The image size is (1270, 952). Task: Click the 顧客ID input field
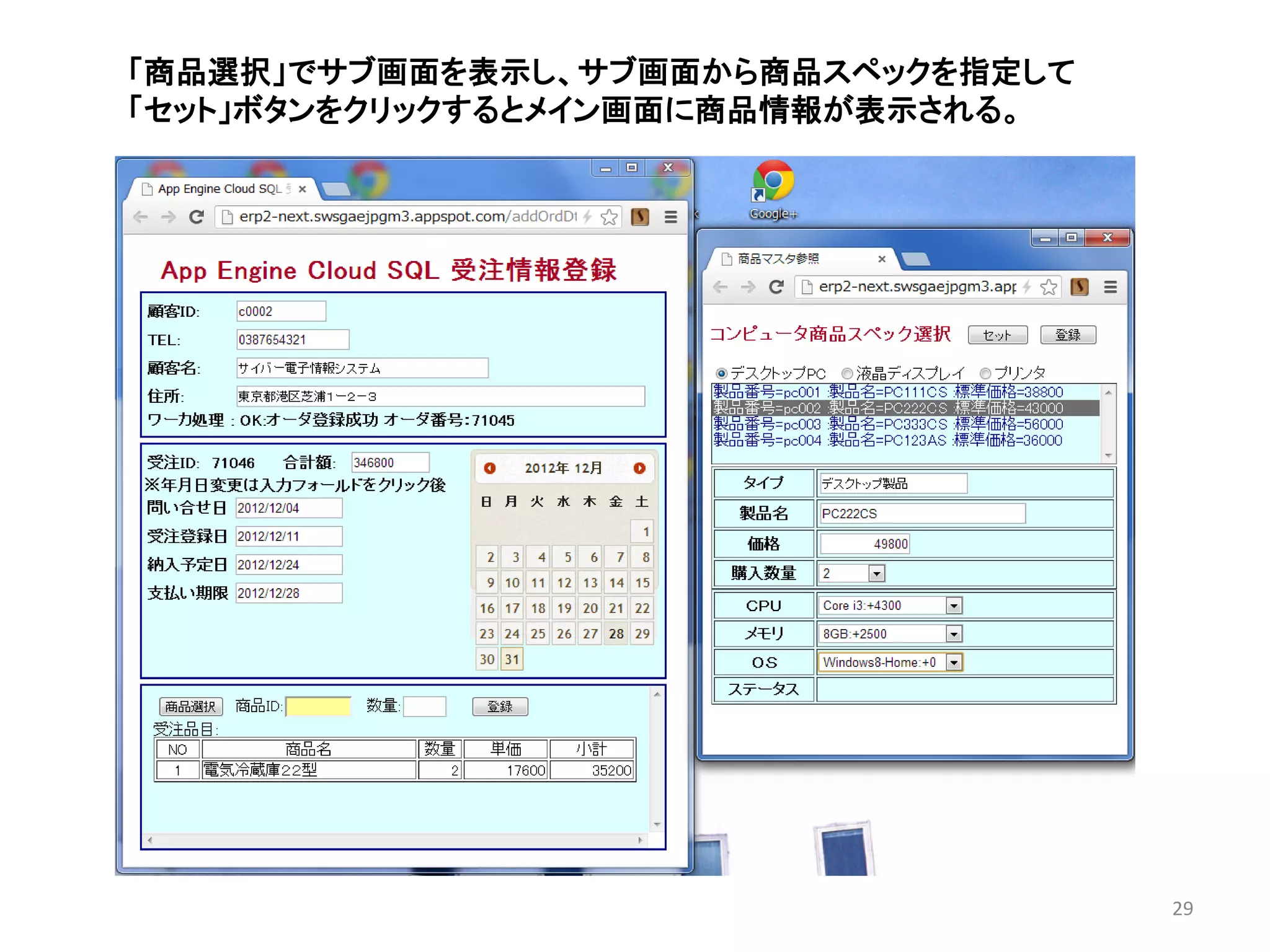281,311
